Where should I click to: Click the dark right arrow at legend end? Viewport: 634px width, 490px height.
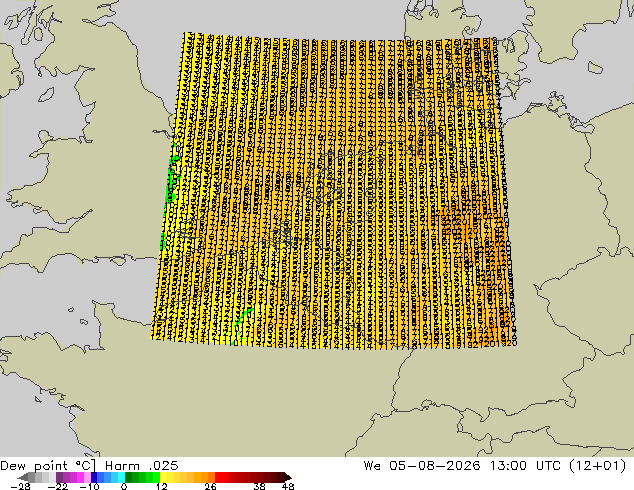(288, 477)
